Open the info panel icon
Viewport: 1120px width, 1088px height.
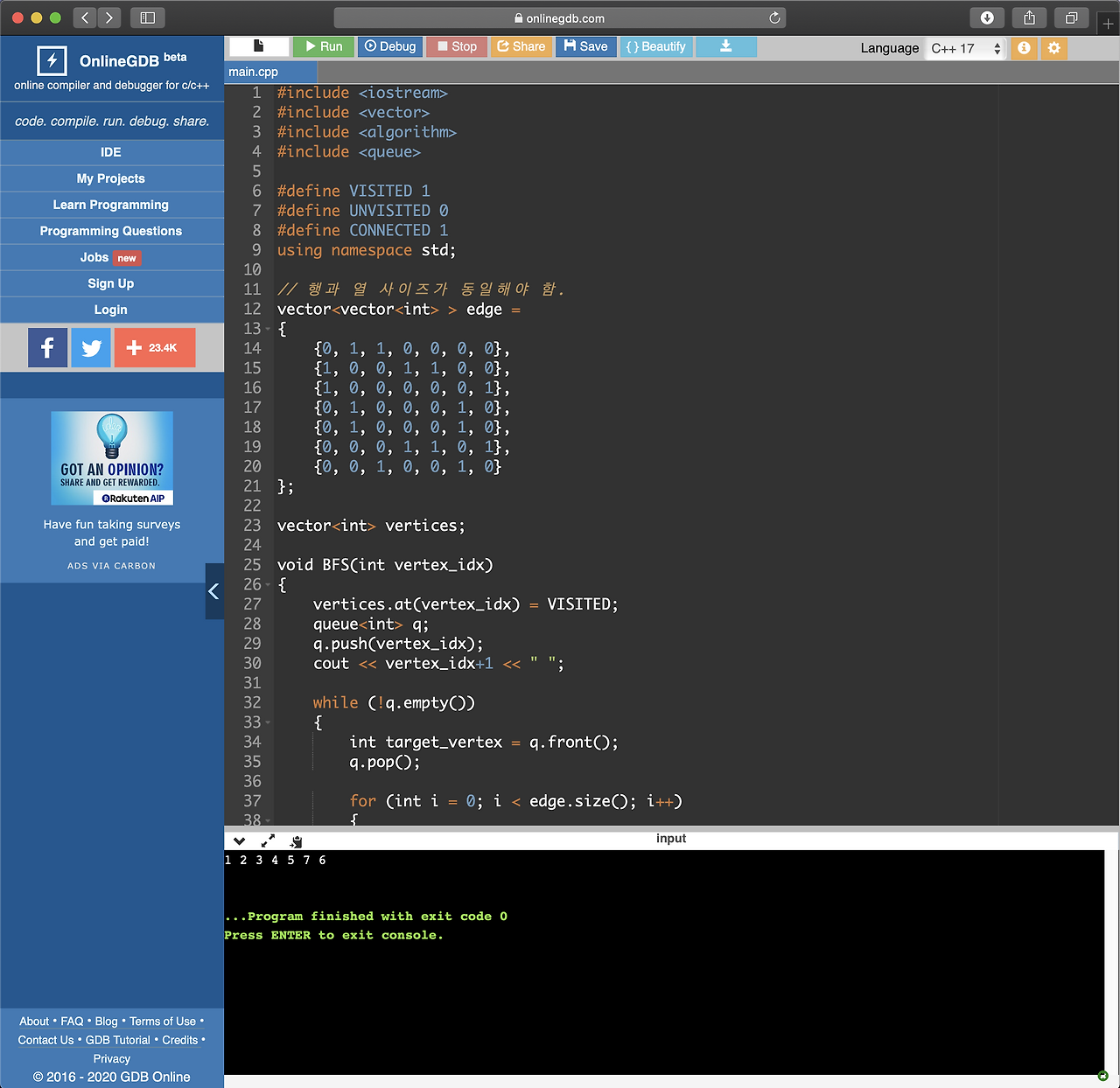pyautogui.click(x=1023, y=48)
